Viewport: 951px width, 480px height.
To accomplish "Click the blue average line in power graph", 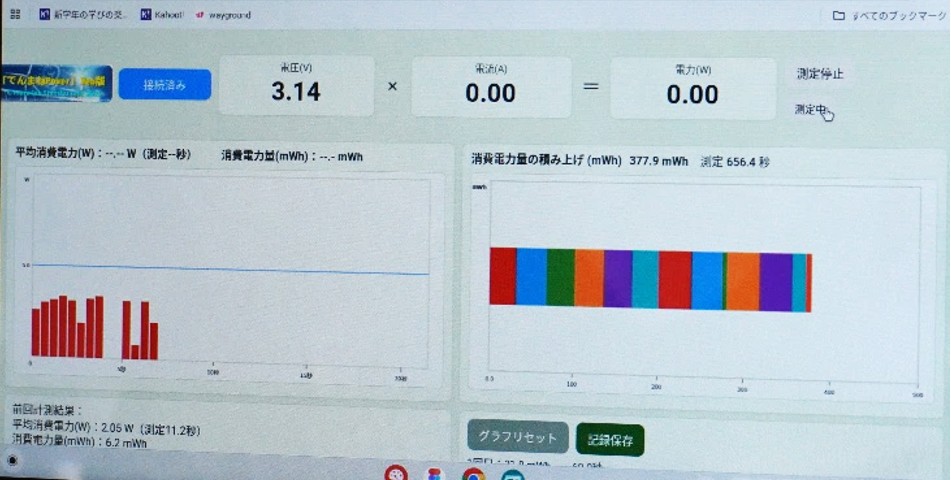I will [x=230, y=269].
